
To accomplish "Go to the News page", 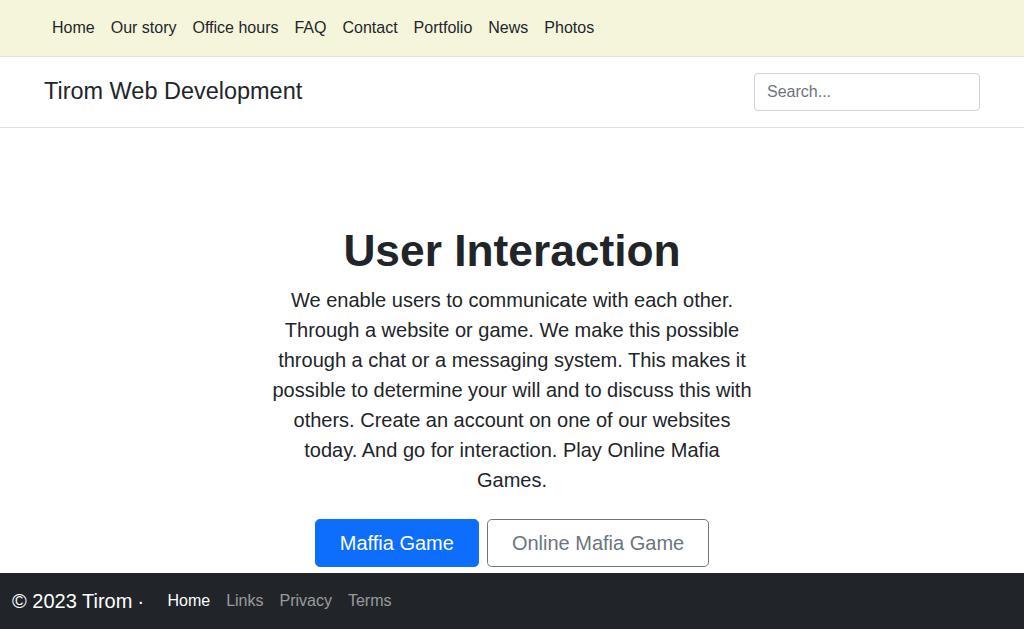I will [x=508, y=28].
